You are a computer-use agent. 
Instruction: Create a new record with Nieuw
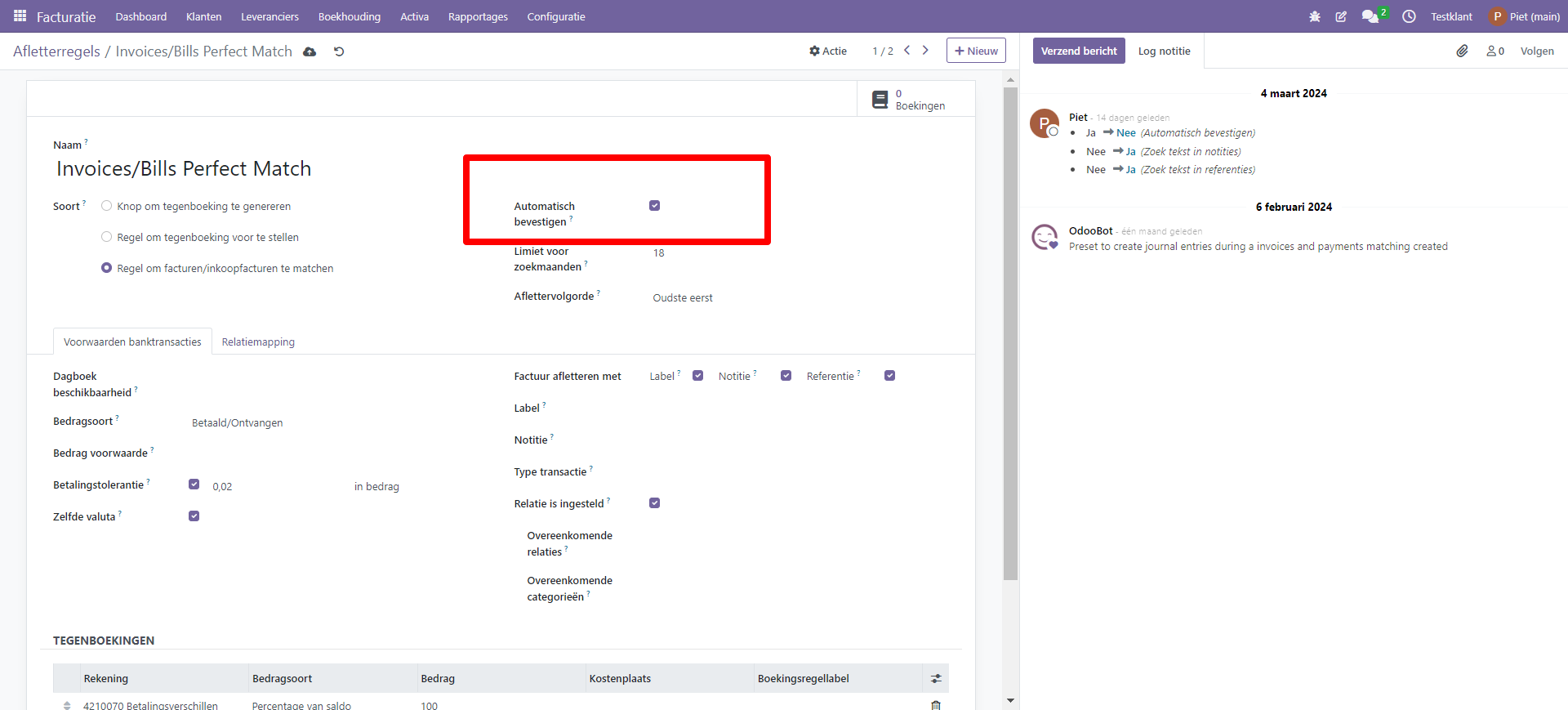[976, 51]
